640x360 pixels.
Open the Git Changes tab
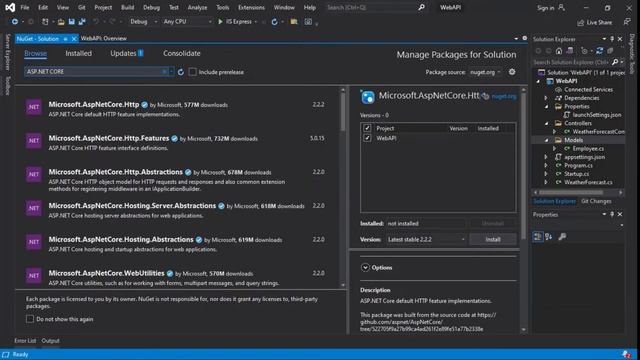596,201
